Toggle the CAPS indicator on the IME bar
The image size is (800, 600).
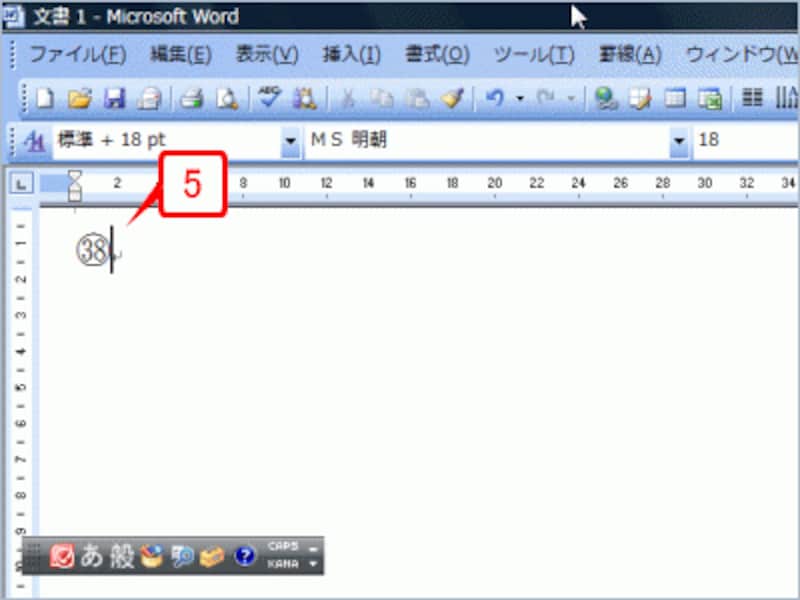[283, 543]
